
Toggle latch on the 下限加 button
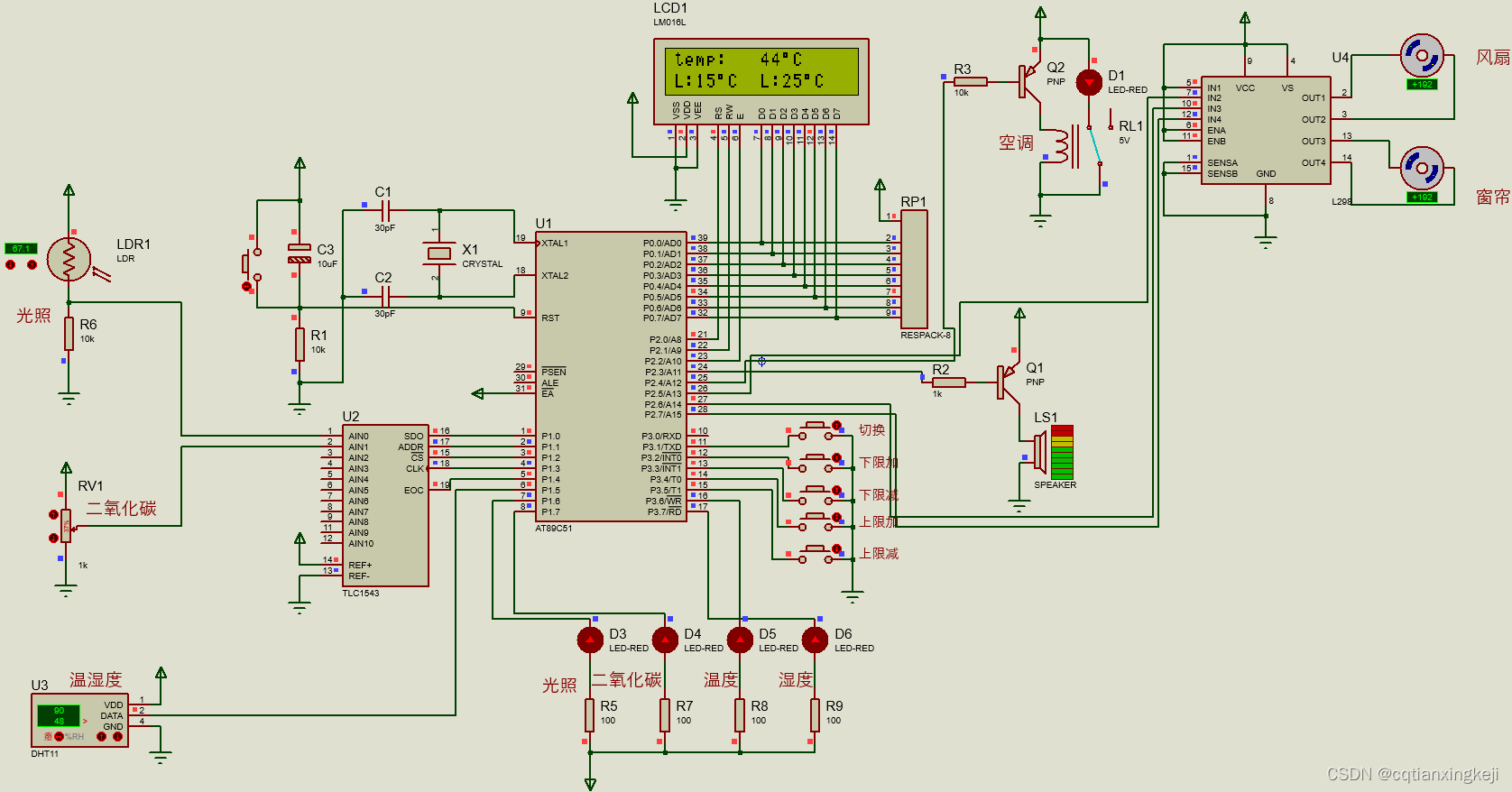point(837,458)
